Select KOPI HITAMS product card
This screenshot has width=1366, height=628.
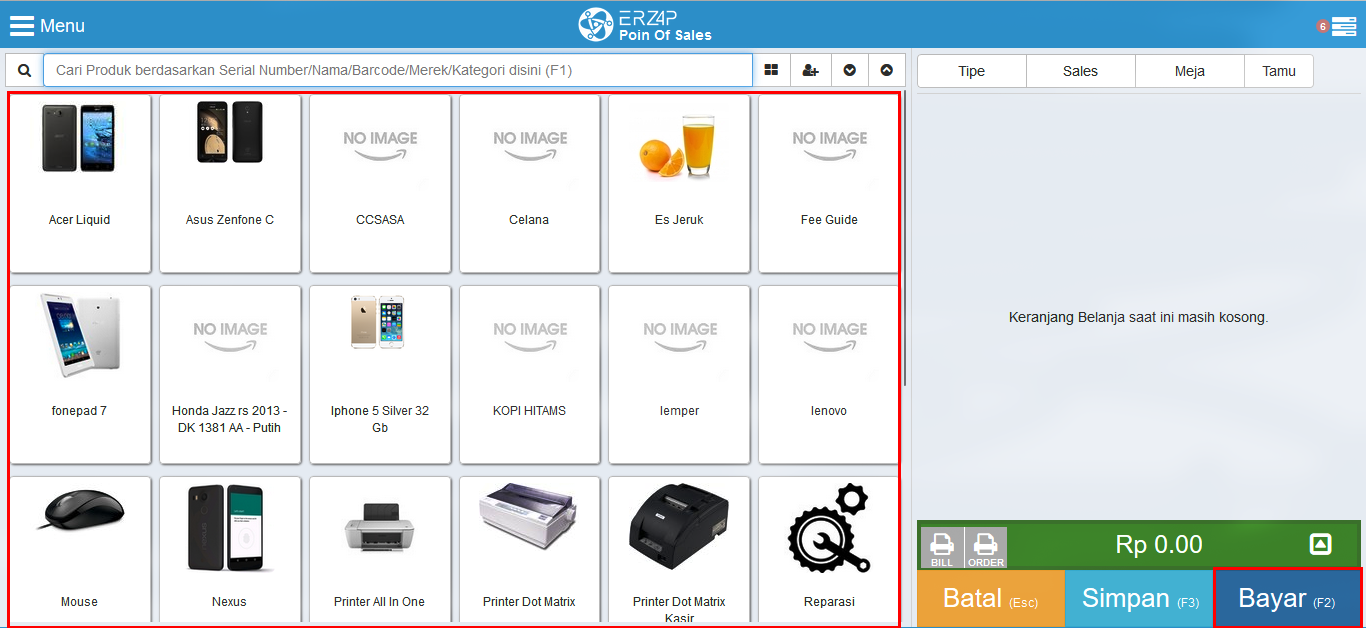[x=530, y=375]
